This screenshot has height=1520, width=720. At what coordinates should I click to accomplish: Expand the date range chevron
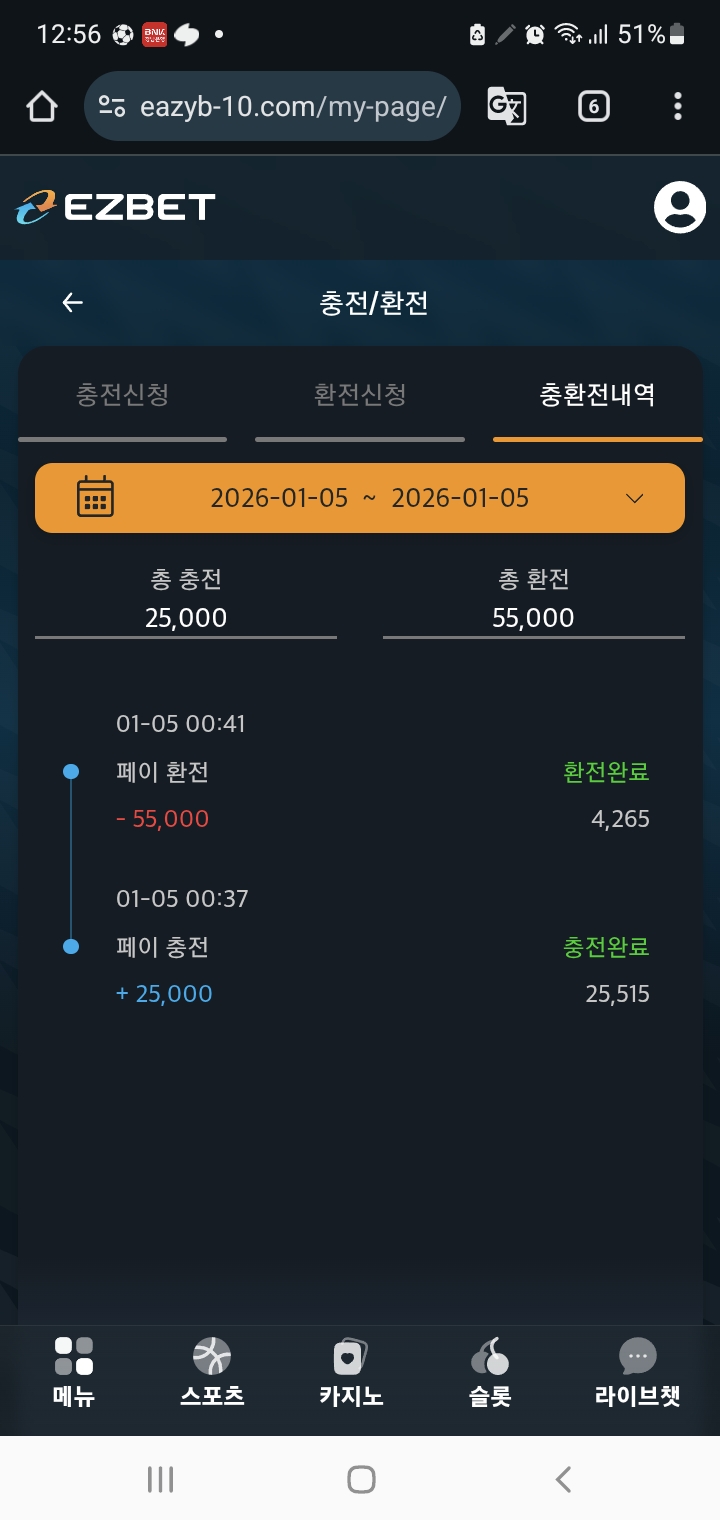point(634,498)
